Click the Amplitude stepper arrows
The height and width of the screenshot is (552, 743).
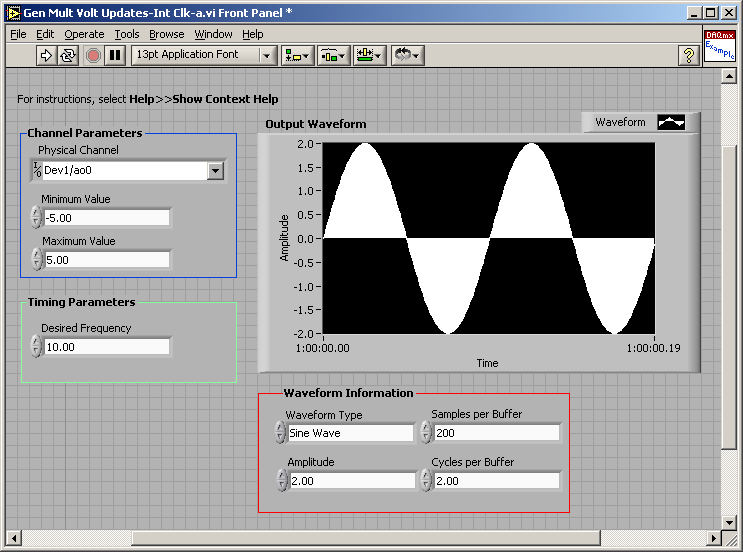[282, 480]
